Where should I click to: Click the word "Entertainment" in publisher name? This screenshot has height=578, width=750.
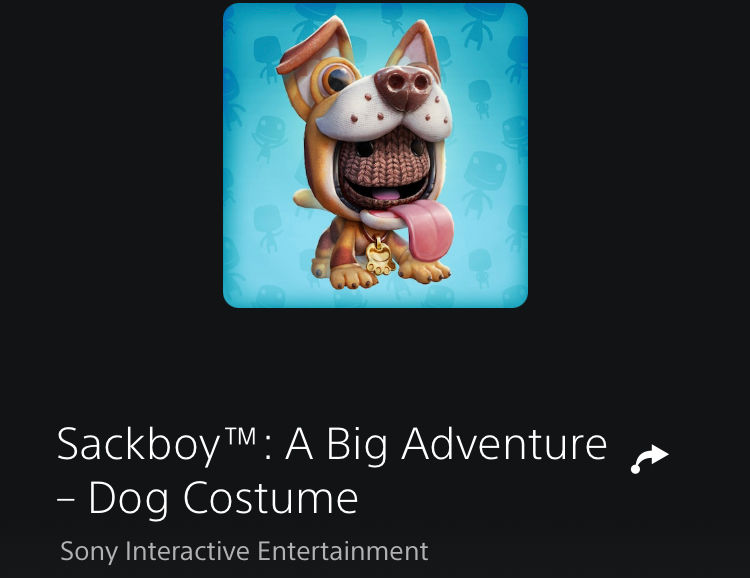click(x=342, y=551)
